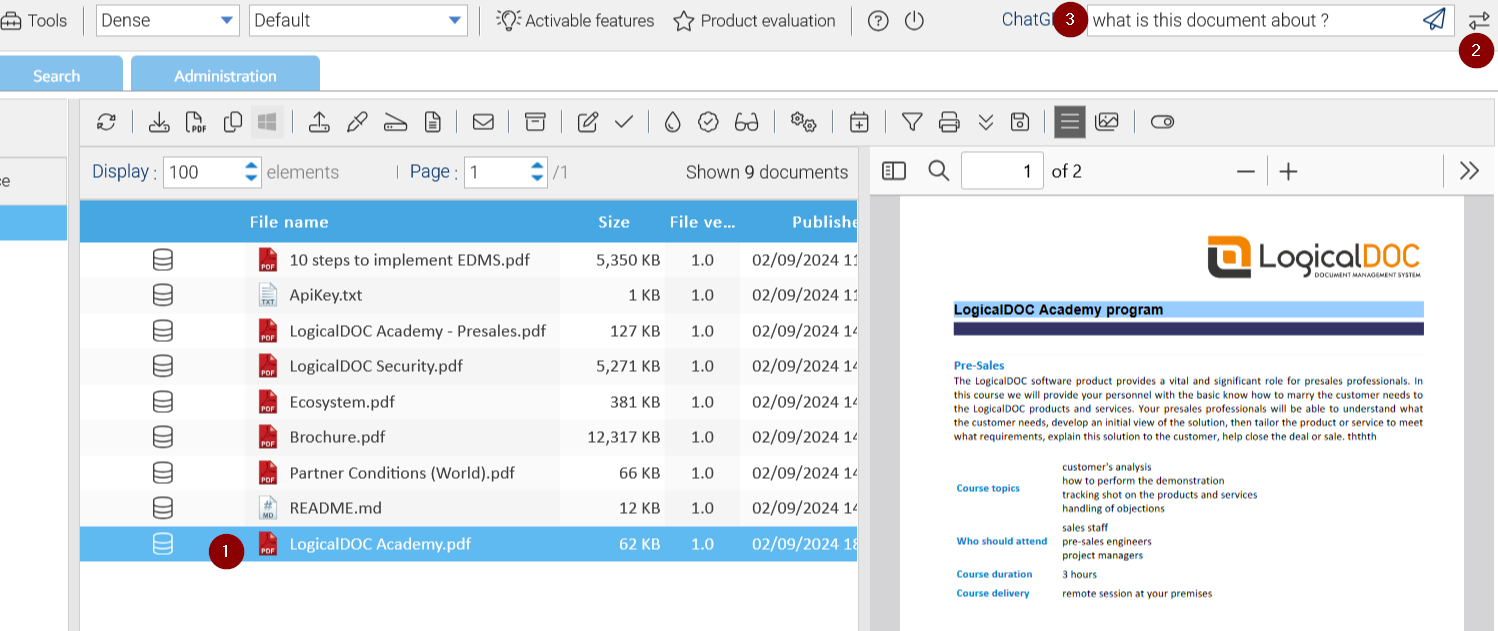Sort by the File name column header

289,222
